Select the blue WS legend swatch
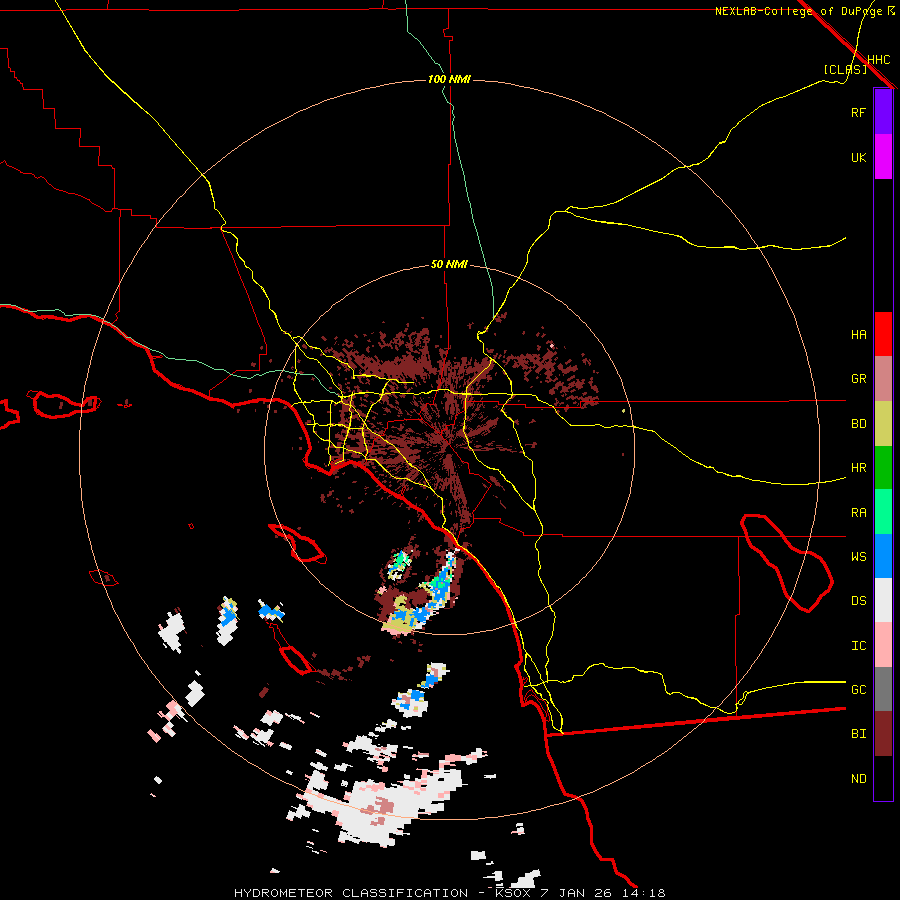The height and width of the screenshot is (900, 900). (x=883, y=556)
